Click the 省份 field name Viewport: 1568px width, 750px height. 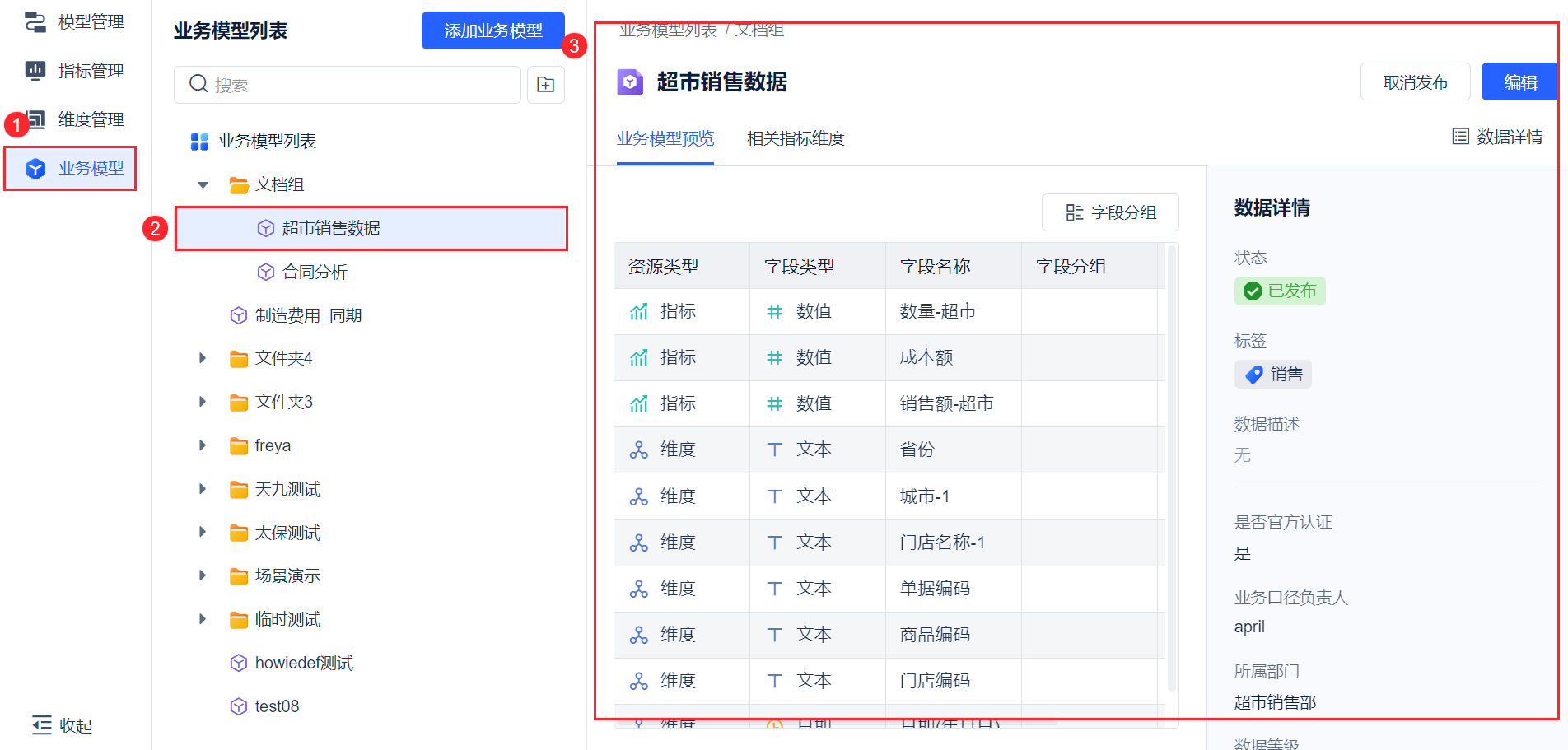click(x=917, y=450)
